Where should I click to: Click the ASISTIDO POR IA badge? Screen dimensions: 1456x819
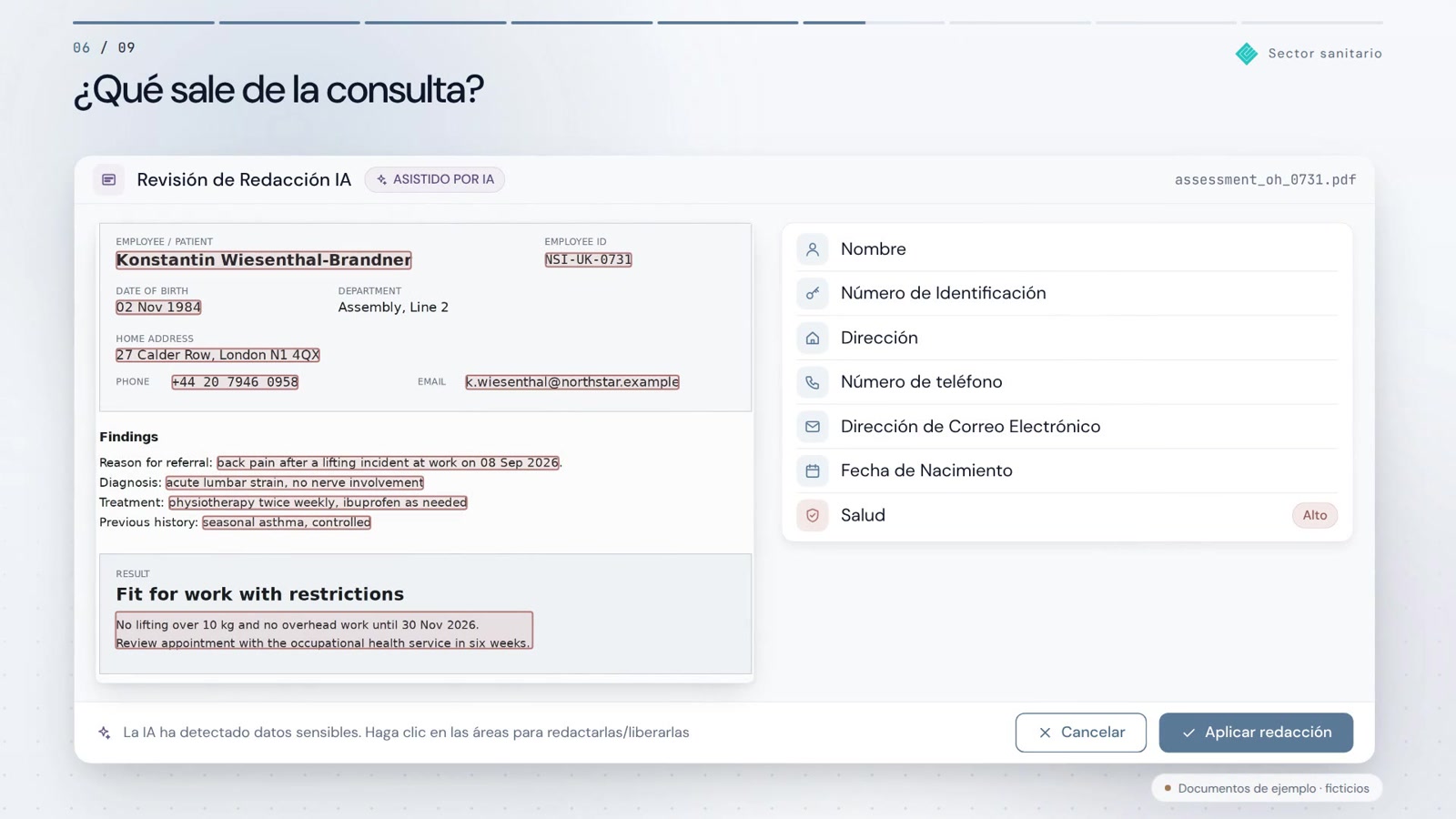(435, 179)
